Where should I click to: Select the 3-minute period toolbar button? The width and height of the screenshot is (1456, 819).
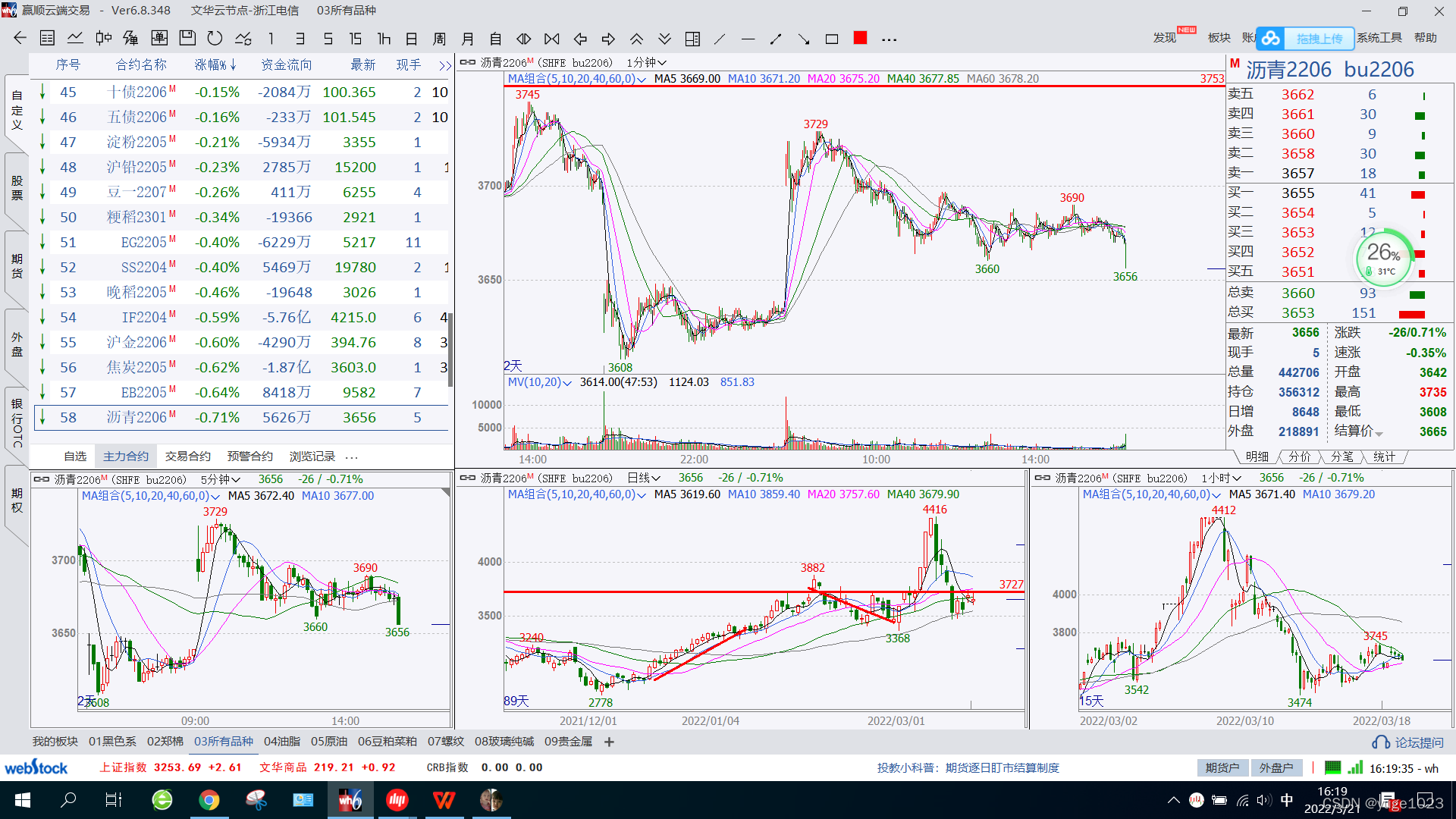coord(300,38)
